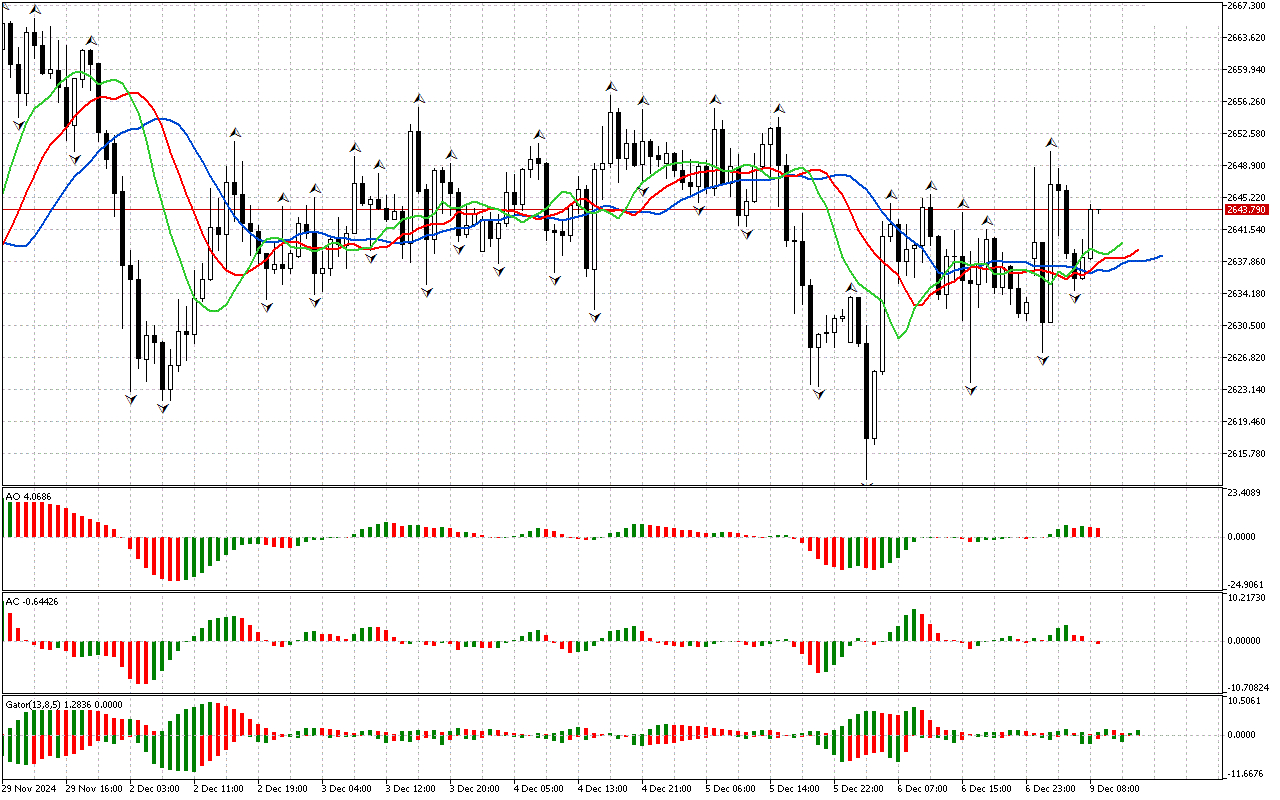Click the 5 Dec 06:00 time label
The image size is (1280, 800).
point(732,788)
